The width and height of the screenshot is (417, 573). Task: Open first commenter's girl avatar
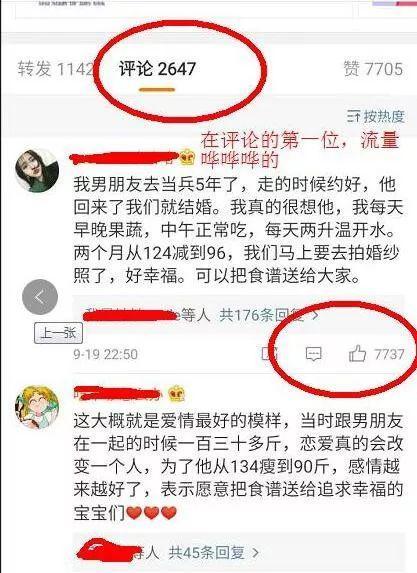click(x=37, y=171)
